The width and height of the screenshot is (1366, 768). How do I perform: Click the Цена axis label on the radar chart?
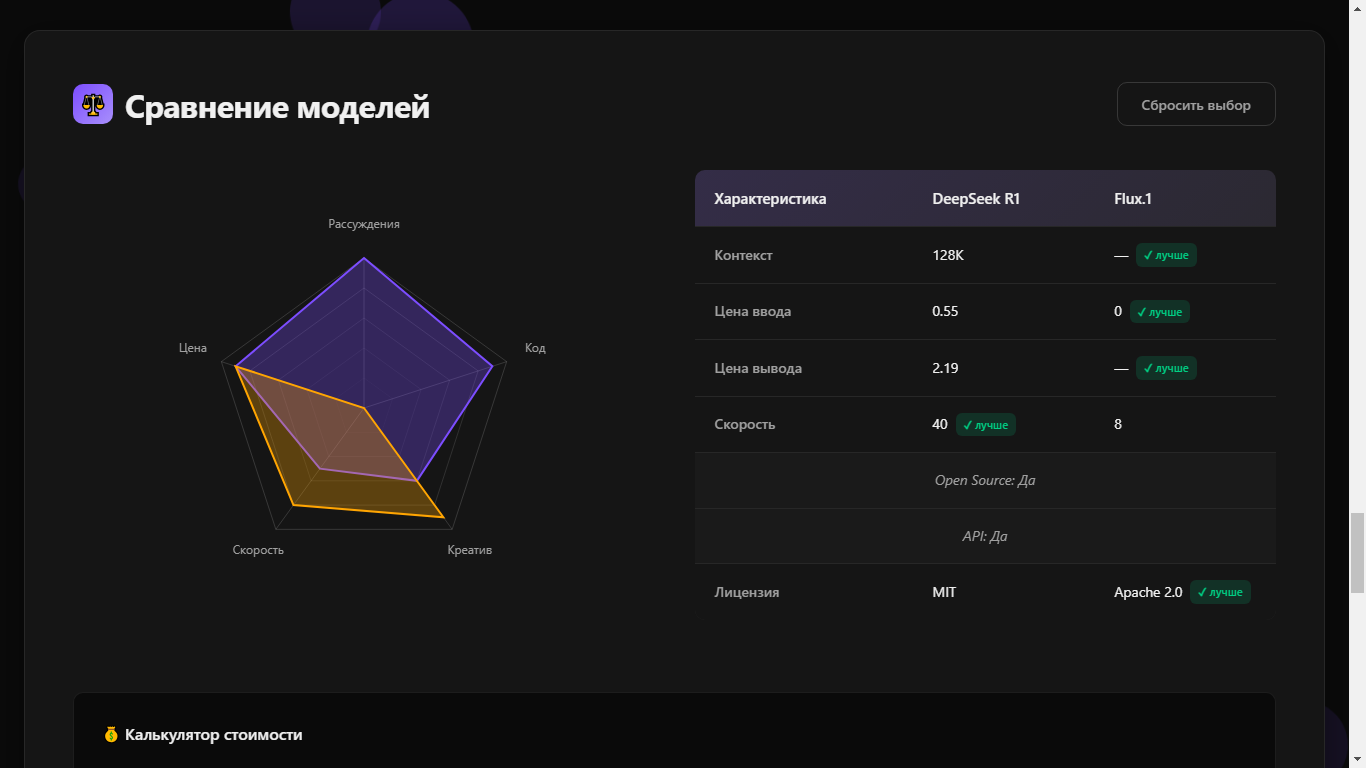click(x=193, y=348)
